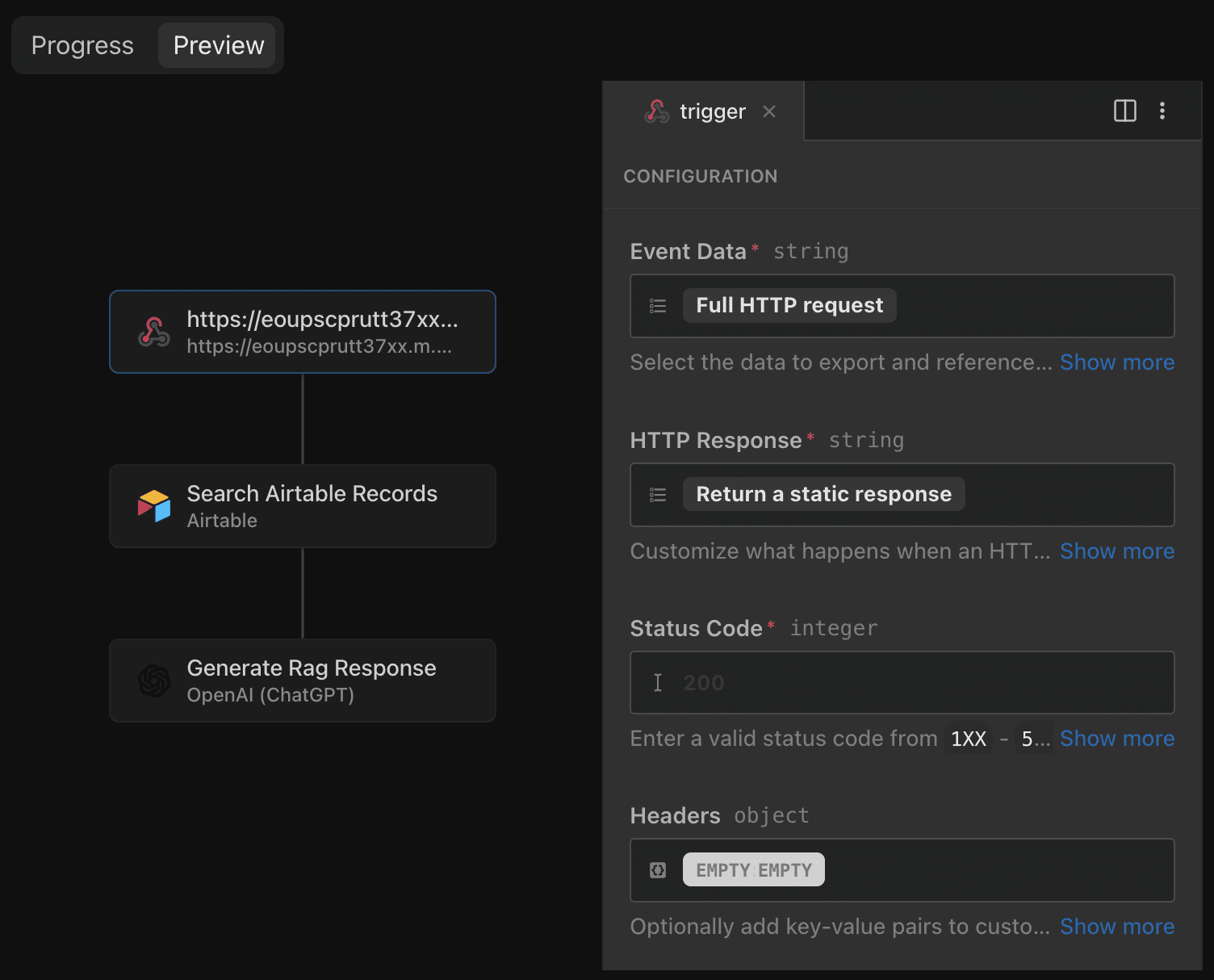Image resolution: width=1214 pixels, height=980 pixels.
Task: Toggle the split panel layout icon
Action: tap(1124, 111)
